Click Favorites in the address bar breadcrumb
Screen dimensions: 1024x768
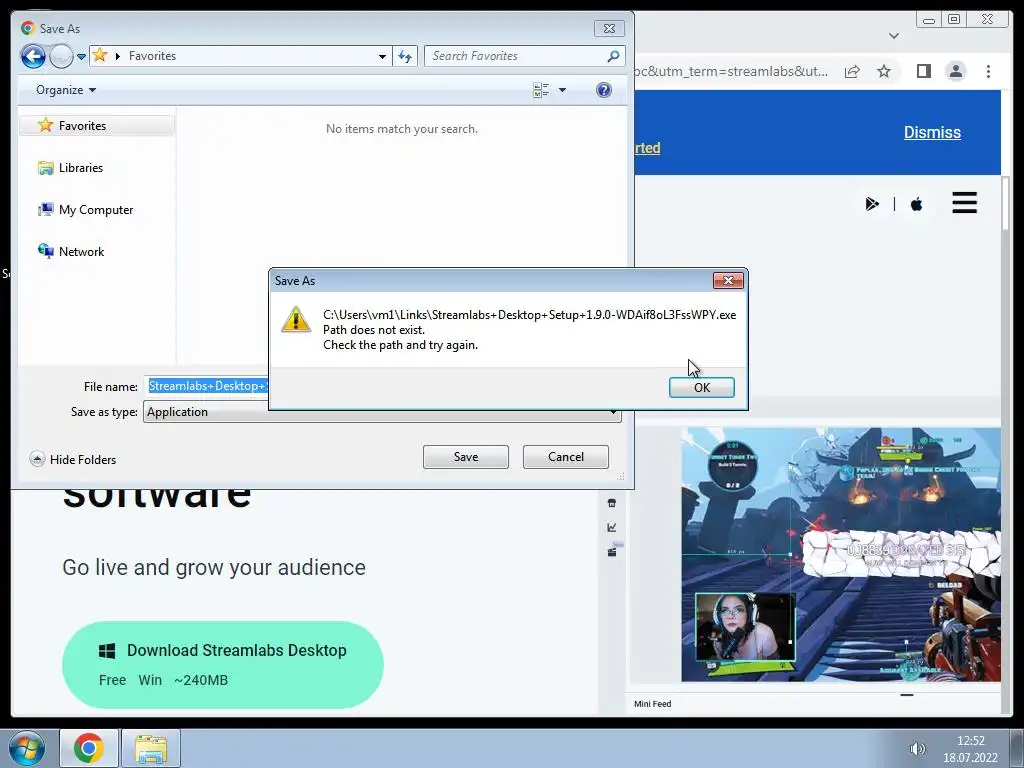(x=152, y=56)
